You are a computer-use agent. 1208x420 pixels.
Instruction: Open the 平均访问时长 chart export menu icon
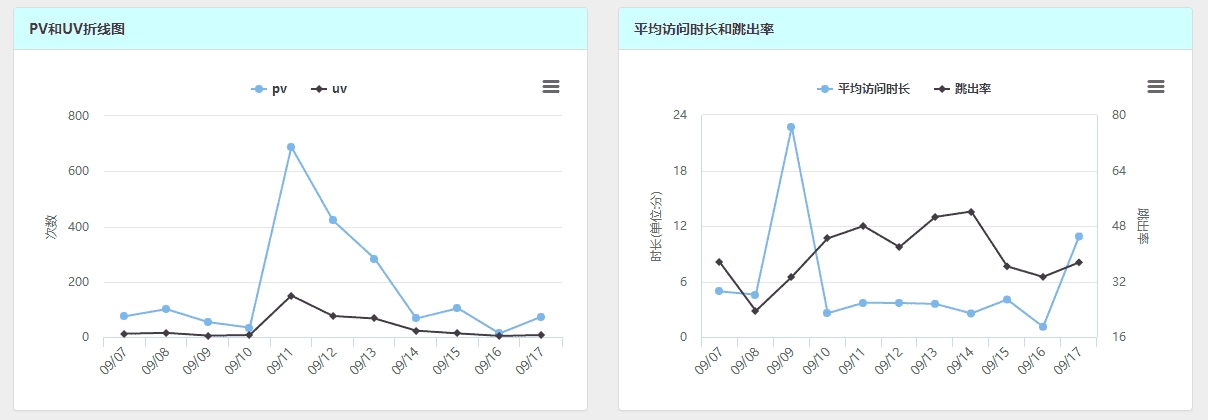tap(1156, 87)
